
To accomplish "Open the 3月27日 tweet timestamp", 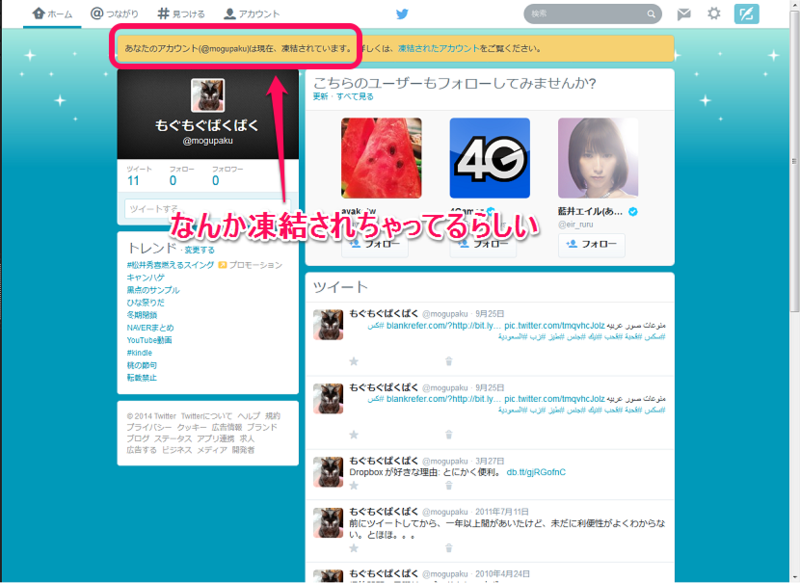I will coord(489,461).
